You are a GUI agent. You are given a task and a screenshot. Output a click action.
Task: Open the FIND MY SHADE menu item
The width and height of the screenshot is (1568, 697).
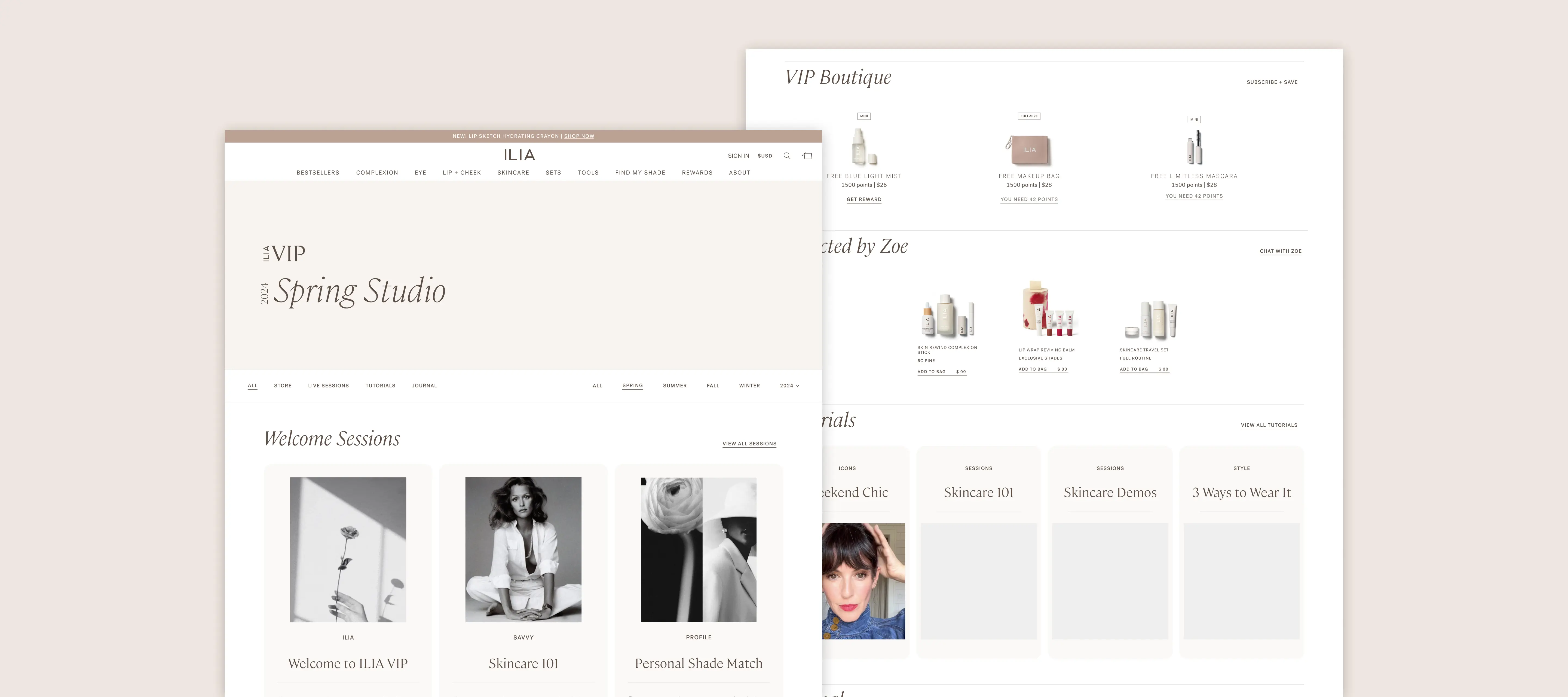click(640, 172)
